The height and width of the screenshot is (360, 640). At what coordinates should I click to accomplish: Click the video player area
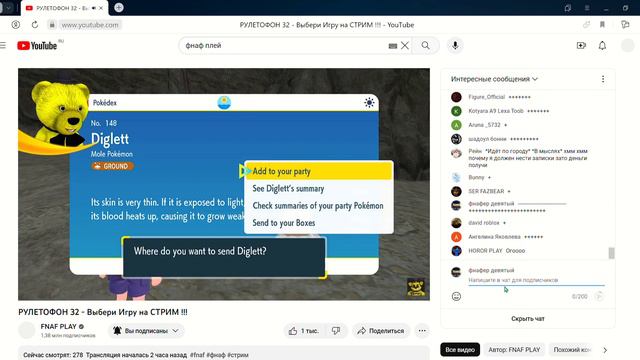(x=224, y=184)
